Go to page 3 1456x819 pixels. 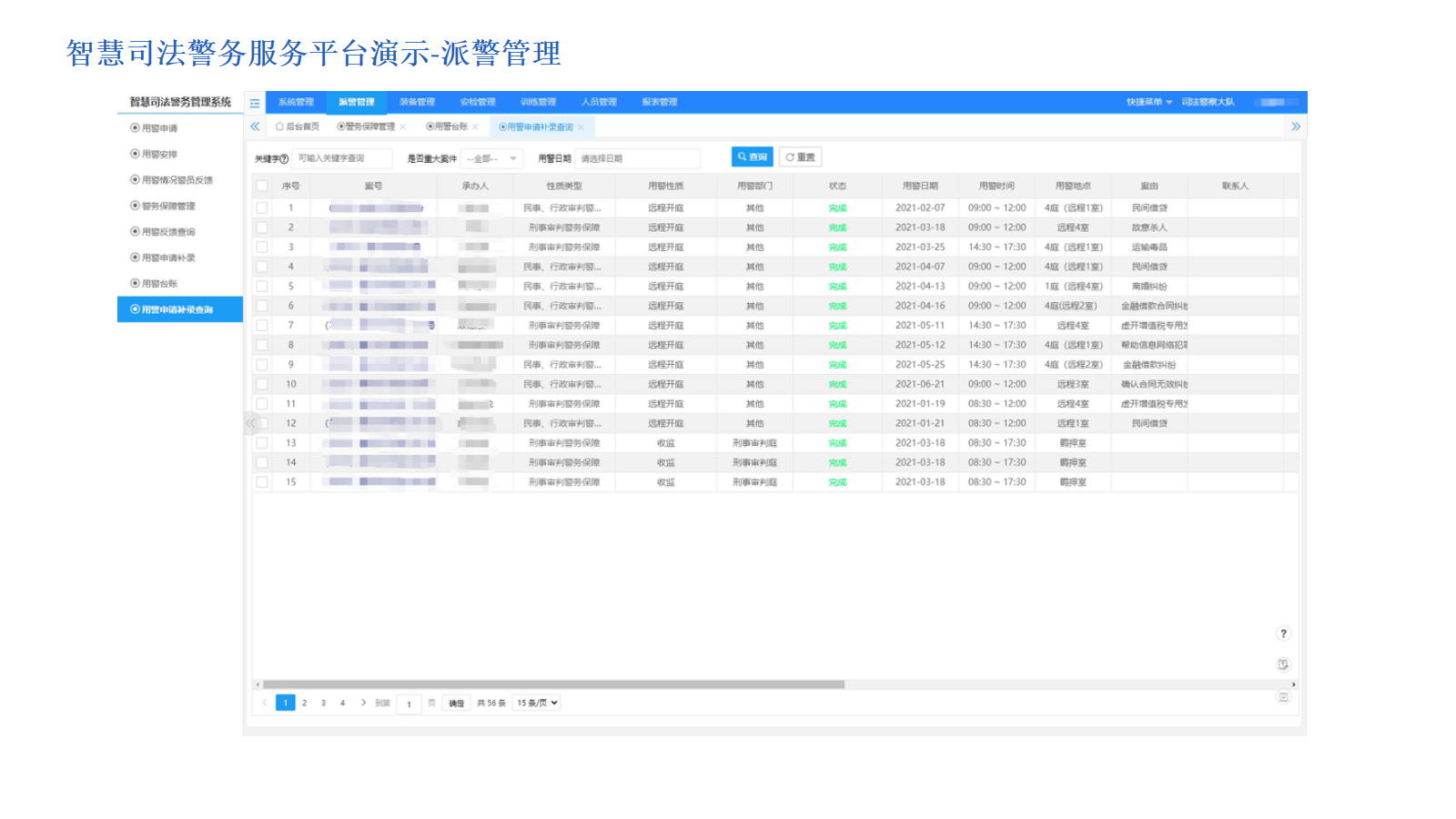coord(323,703)
